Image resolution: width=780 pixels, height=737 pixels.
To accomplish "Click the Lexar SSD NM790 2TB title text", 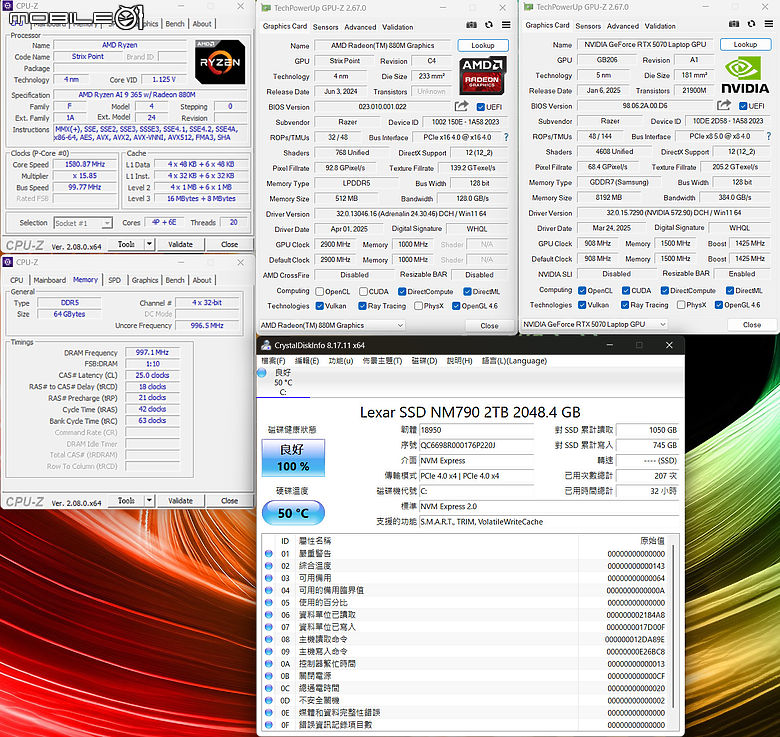I will click(x=470, y=412).
